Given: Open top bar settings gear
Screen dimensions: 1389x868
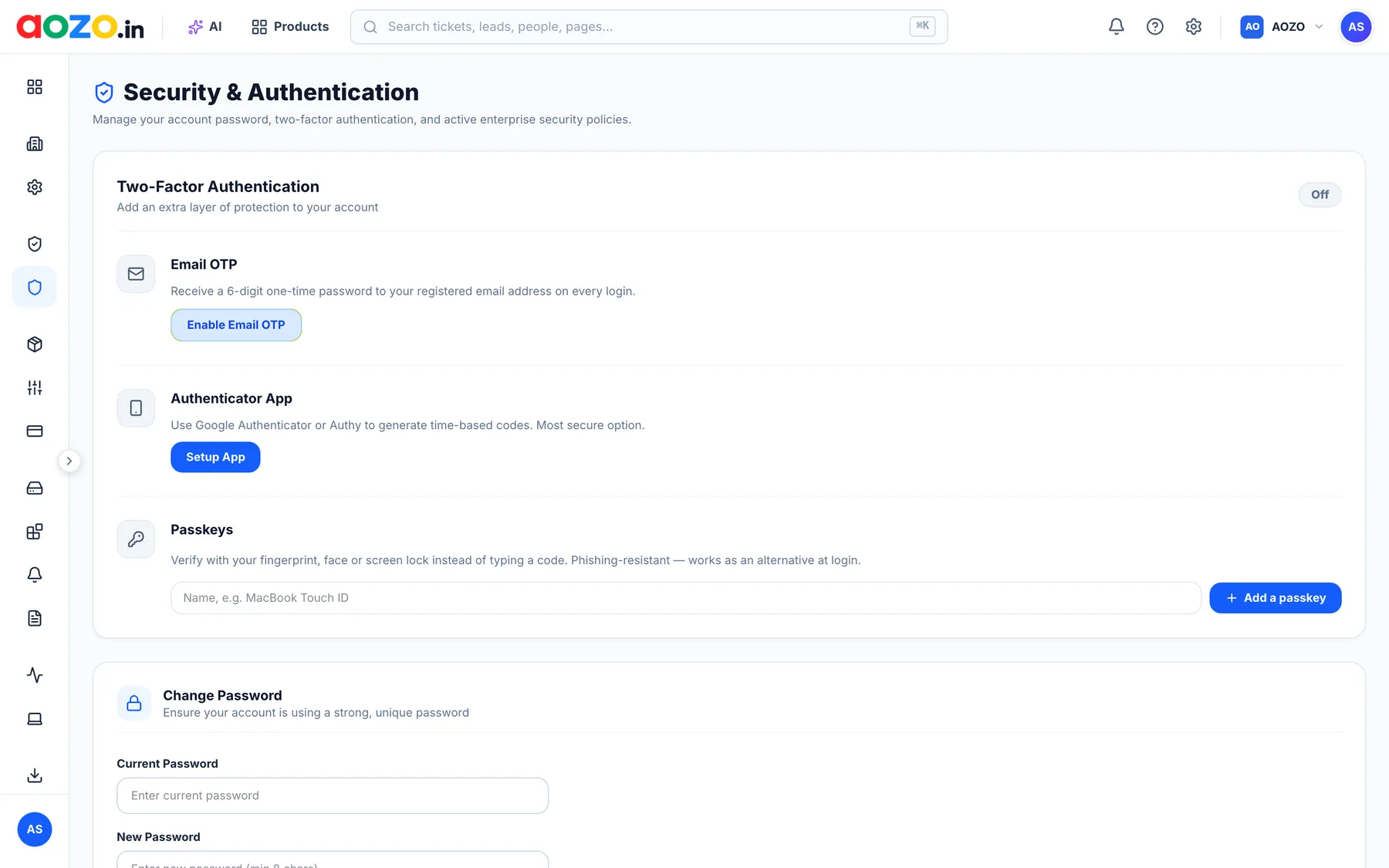Looking at the screenshot, I should 1194,26.
